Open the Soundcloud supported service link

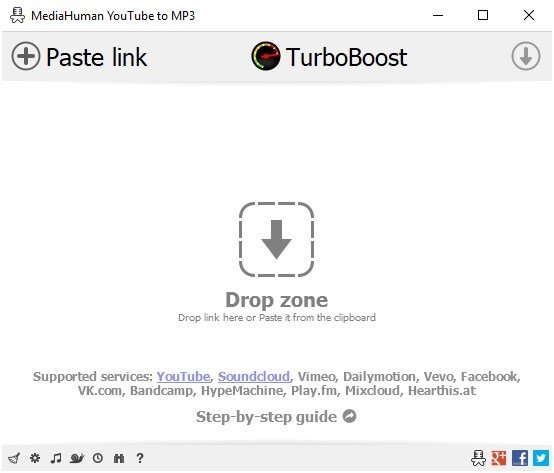pyautogui.click(x=254, y=377)
